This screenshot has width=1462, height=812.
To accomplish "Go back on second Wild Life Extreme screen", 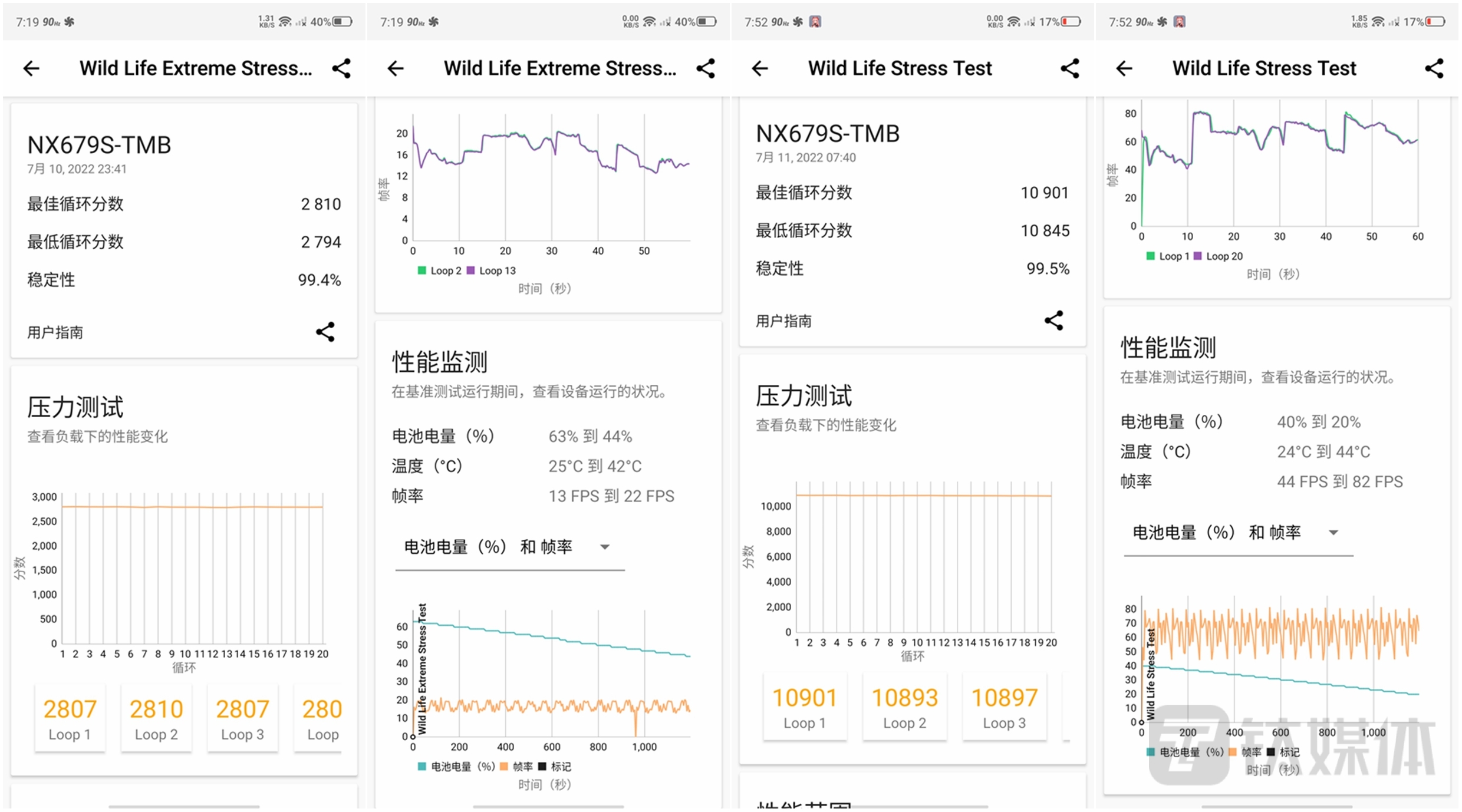I will 396,68.
